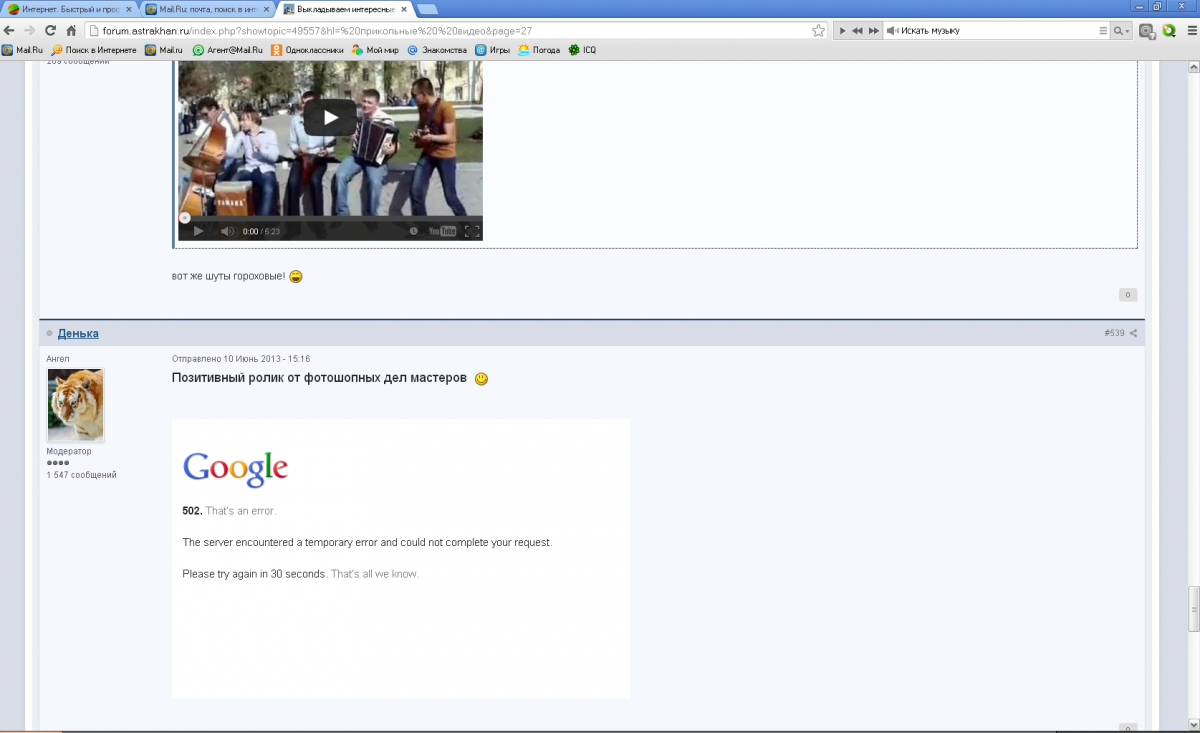Open the browser home page icon
Image resolution: width=1200 pixels, height=733 pixels.
pos(71,31)
